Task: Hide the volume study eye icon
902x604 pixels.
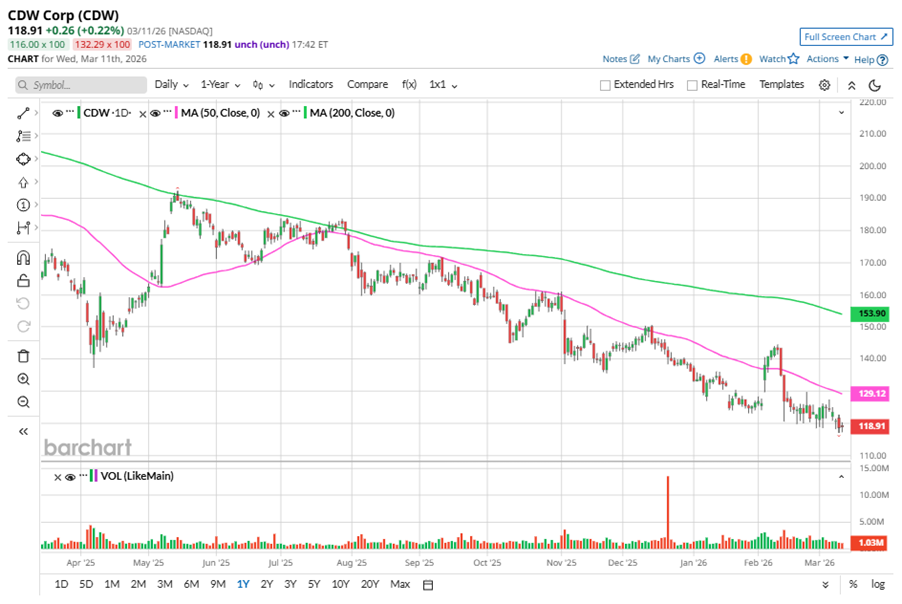Action: click(x=70, y=477)
